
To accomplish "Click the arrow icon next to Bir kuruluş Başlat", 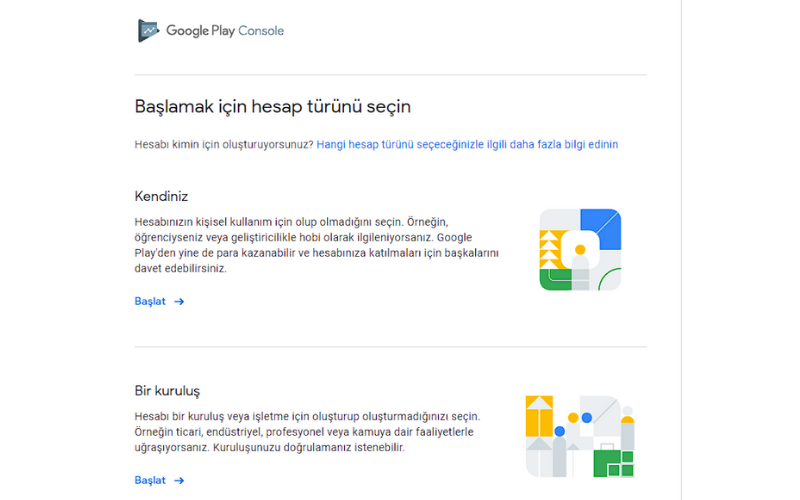I will tap(179, 481).
